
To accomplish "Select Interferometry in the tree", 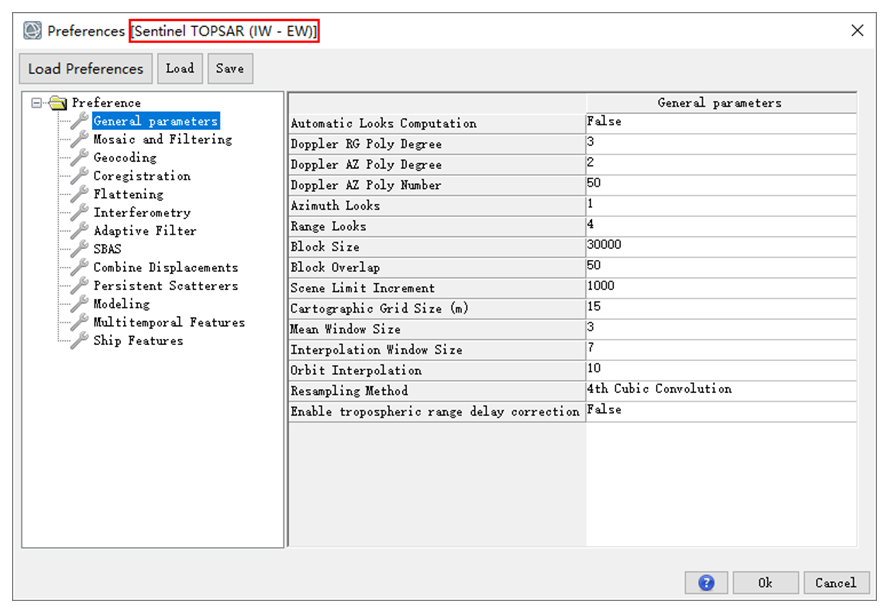I will (x=142, y=212).
